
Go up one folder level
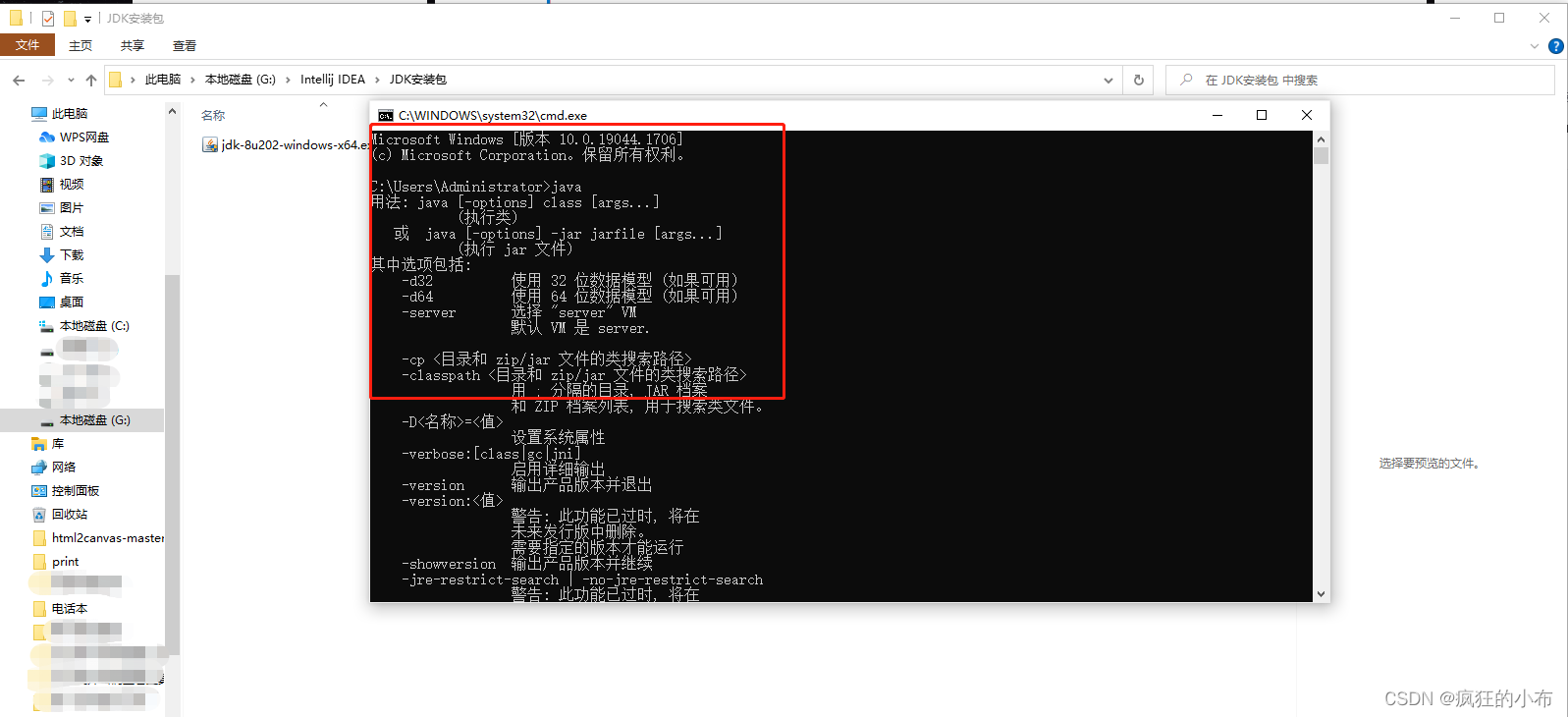click(91, 80)
